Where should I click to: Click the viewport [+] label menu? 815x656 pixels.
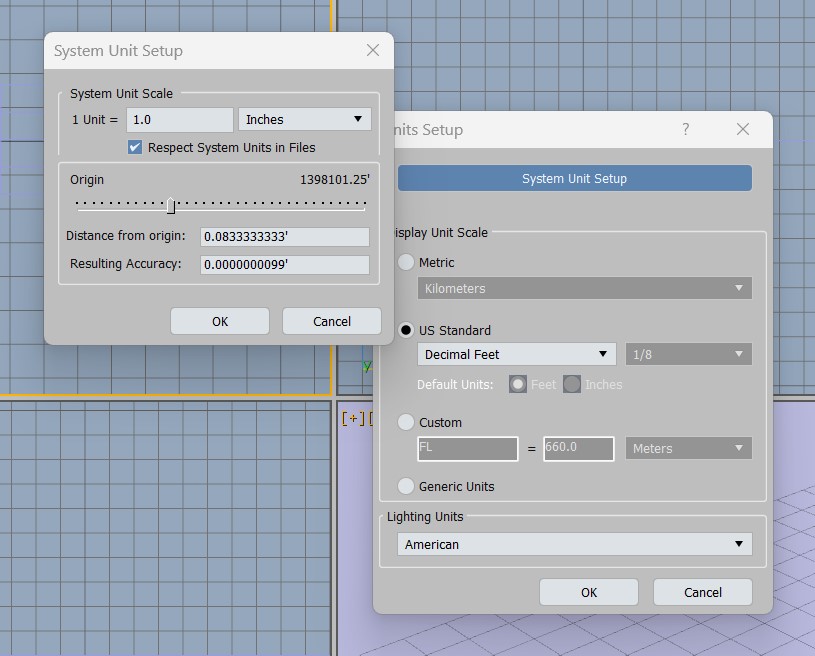353,418
